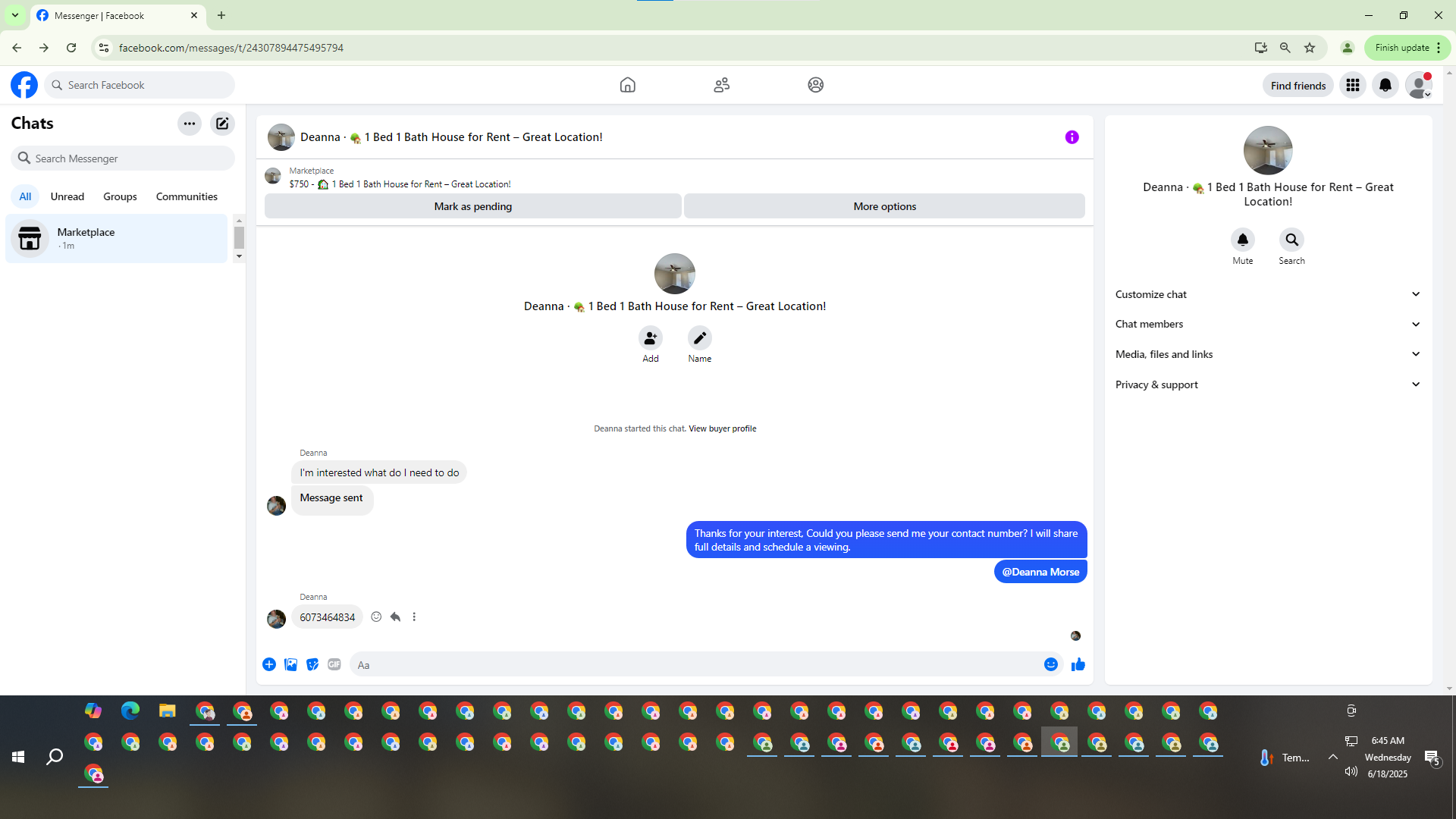The height and width of the screenshot is (819, 1456).
Task: Click the Find friends button
Action: 1298,86
